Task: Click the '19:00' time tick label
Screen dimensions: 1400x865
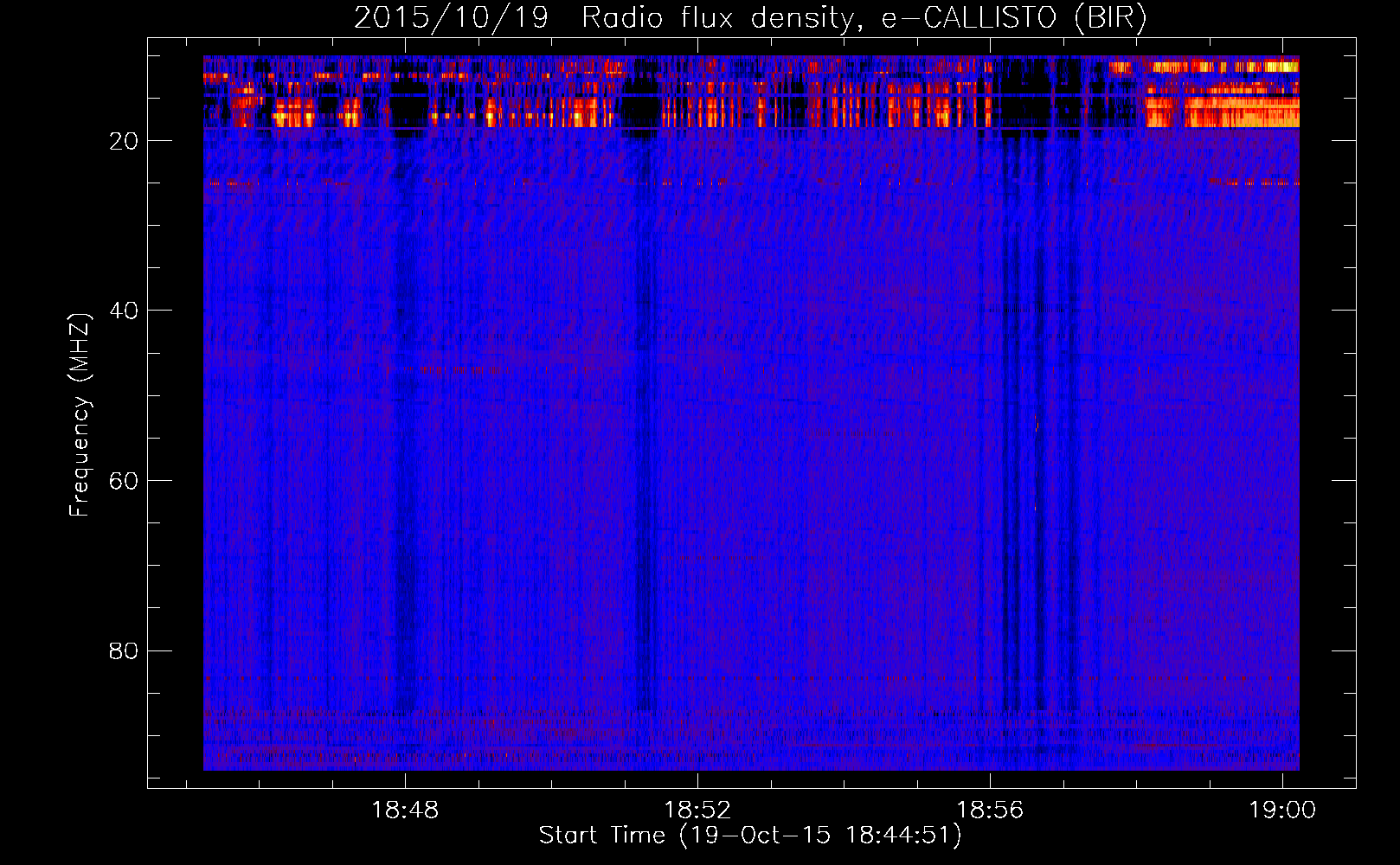Action: (x=1281, y=811)
